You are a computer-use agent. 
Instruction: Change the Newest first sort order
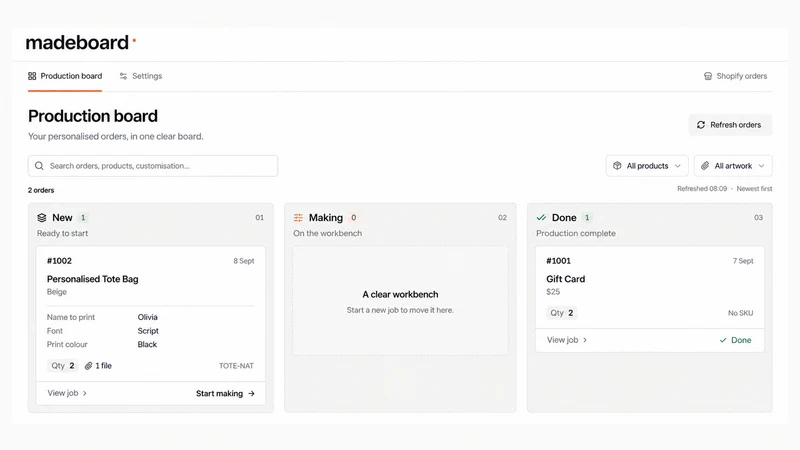click(x=754, y=189)
